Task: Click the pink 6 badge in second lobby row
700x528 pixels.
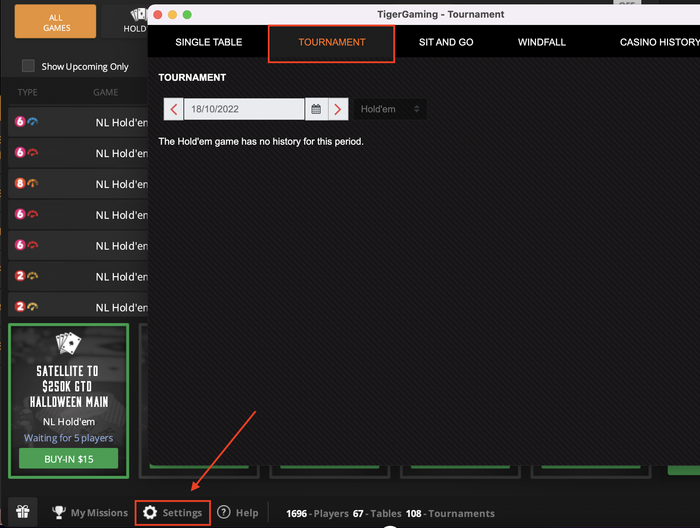Action: tap(20, 152)
